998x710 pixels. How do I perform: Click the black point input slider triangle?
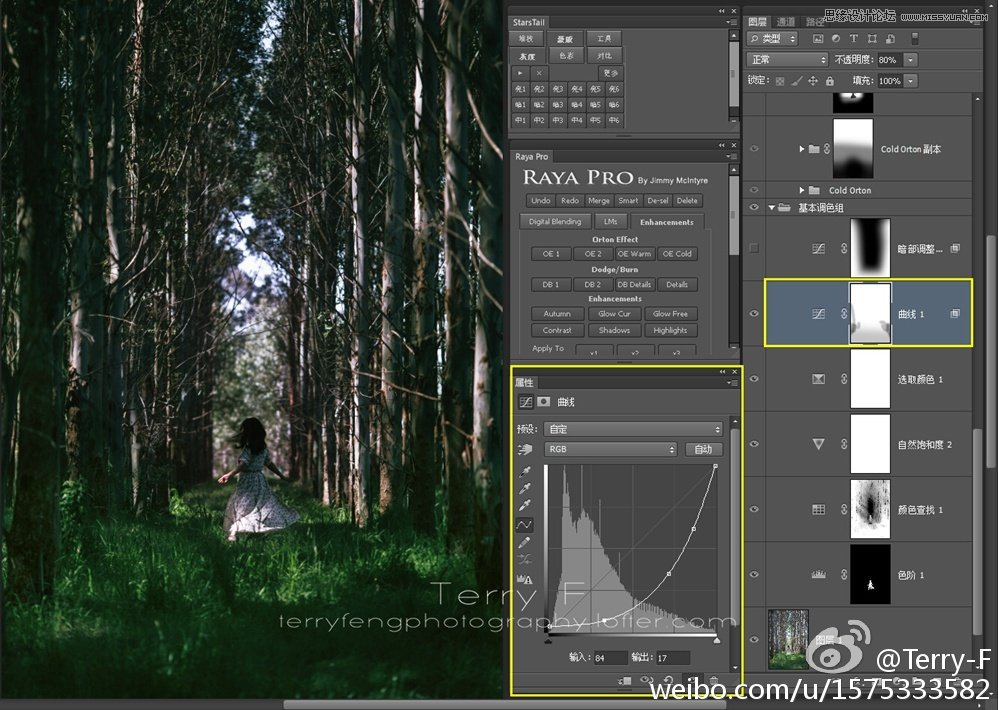click(548, 640)
